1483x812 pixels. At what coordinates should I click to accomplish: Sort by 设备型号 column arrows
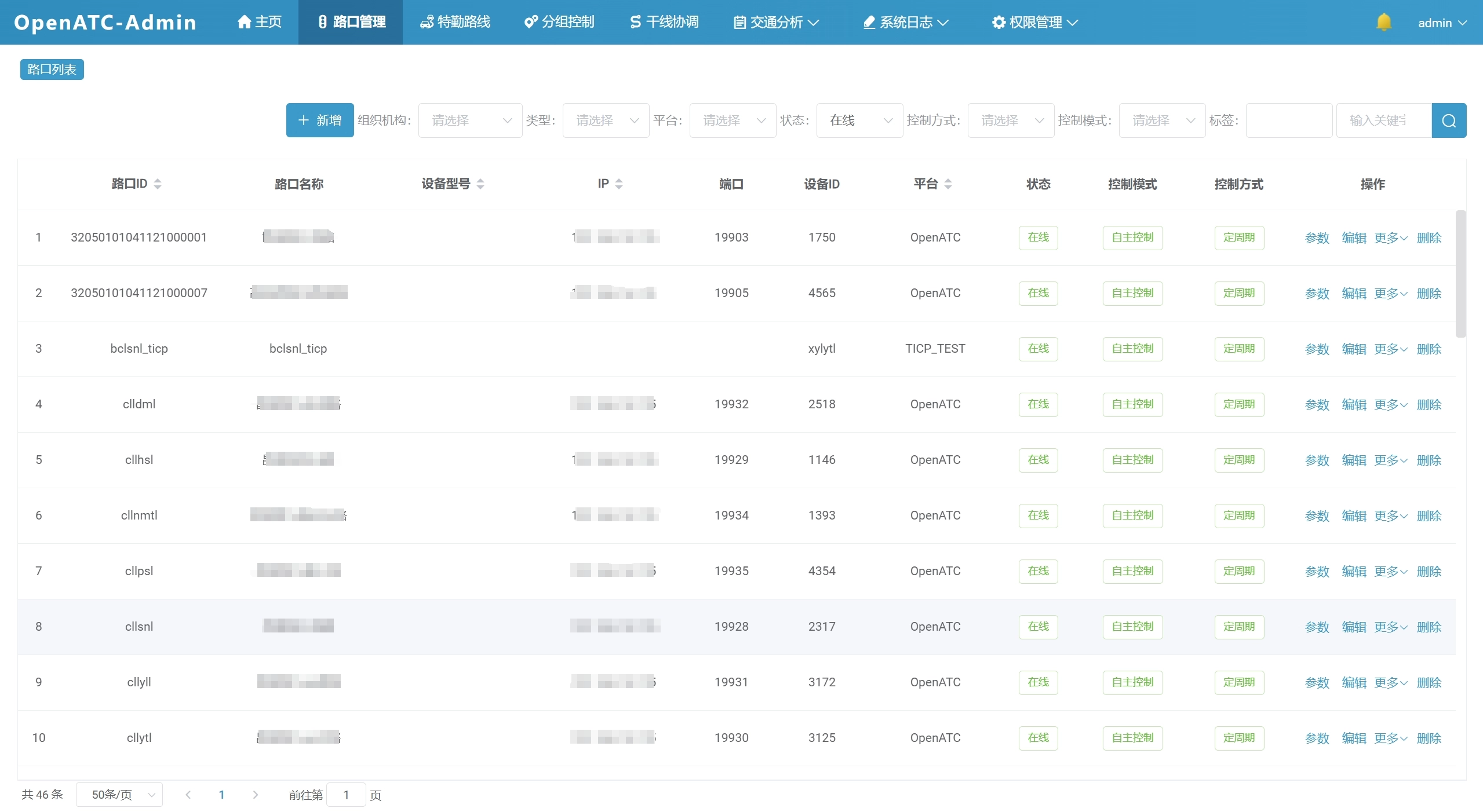[480, 184]
